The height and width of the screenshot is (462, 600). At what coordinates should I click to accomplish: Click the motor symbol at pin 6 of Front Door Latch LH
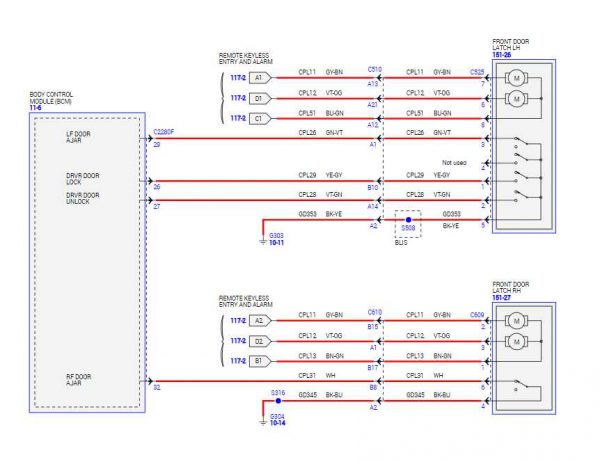517,99
